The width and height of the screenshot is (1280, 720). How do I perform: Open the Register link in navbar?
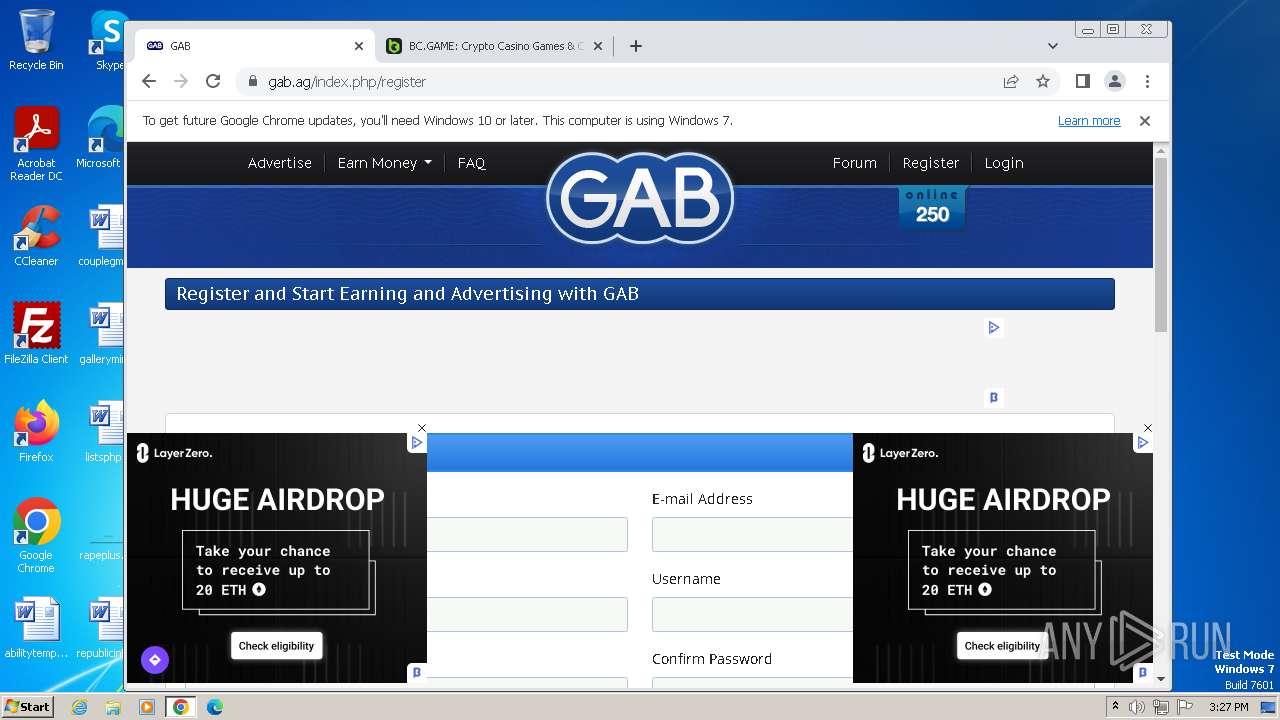(930, 163)
